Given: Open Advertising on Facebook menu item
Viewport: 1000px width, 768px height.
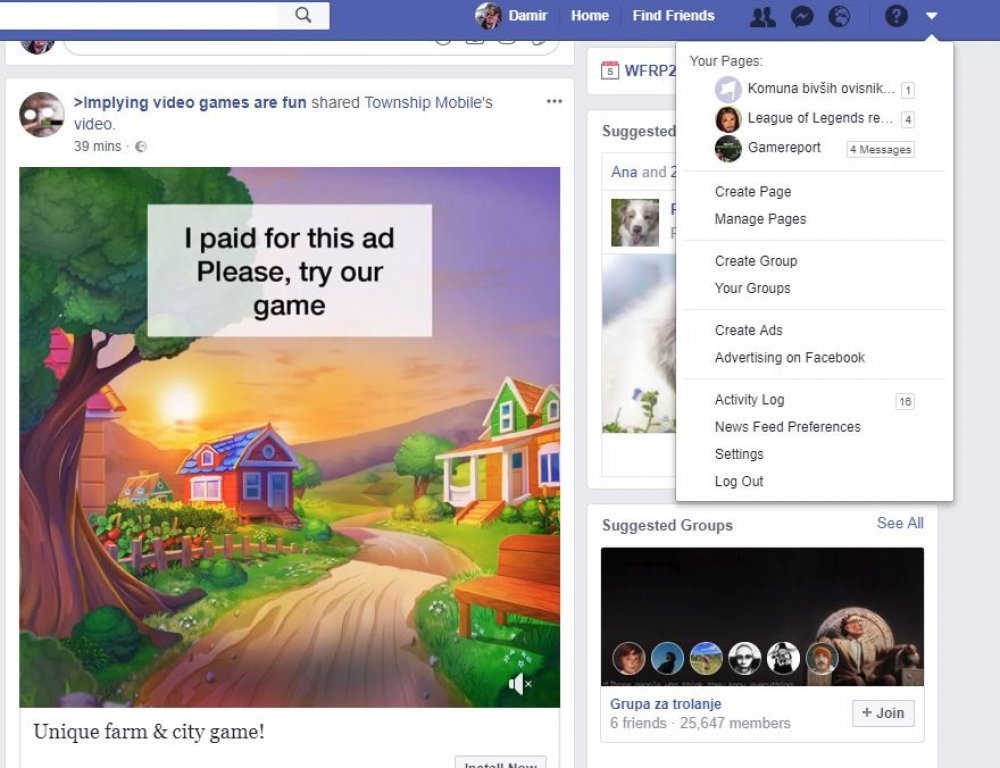Looking at the screenshot, I should pos(790,358).
